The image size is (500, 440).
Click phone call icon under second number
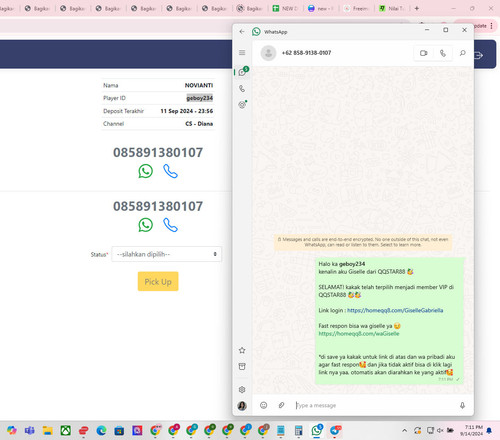(170, 225)
